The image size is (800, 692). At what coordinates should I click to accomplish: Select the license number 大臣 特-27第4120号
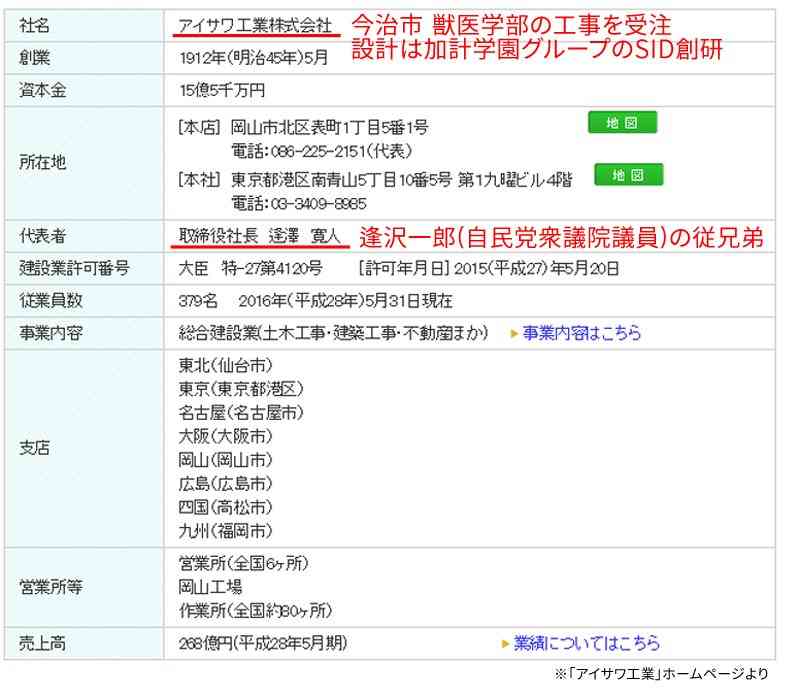tap(250, 268)
